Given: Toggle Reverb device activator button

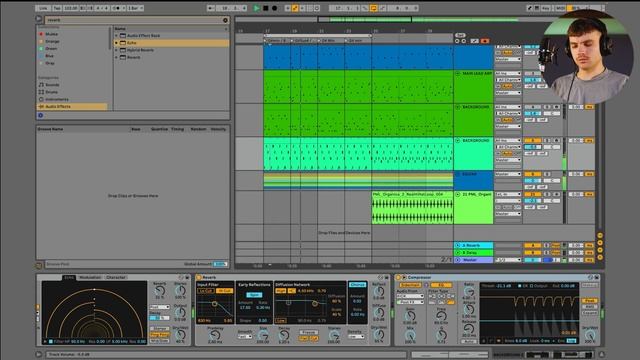Looking at the screenshot, I should pyautogui.click(x=199, y=278).
